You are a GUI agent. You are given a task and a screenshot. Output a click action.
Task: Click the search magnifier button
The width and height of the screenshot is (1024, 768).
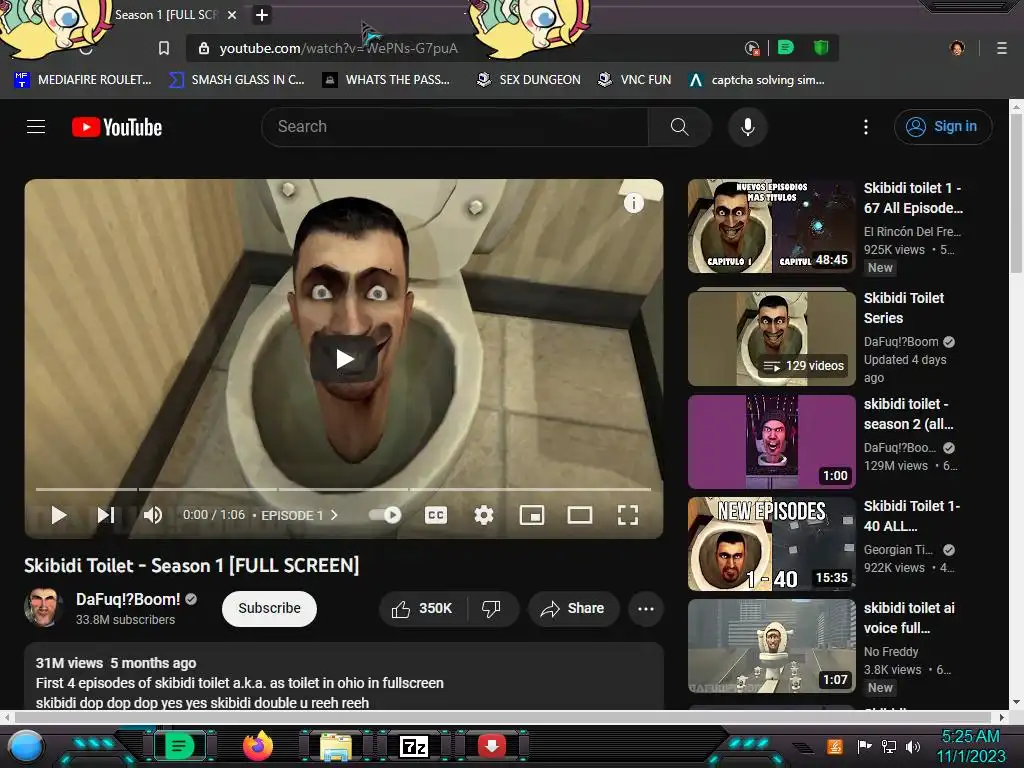(x=679, y=127)
